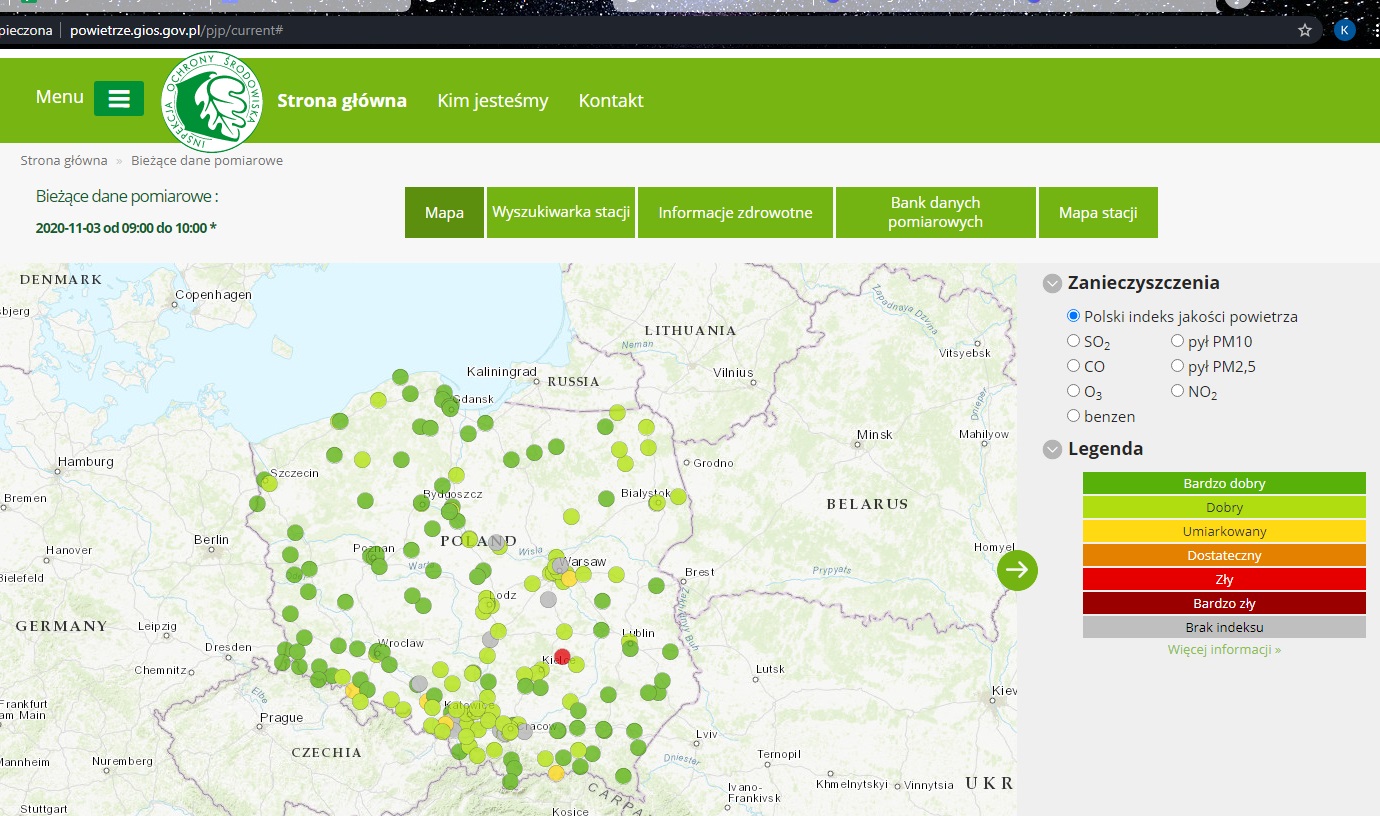Click the green arrow to expand the map
Screen dimensions: 1380x816
pyautogui.click(x=1017, y=570)
